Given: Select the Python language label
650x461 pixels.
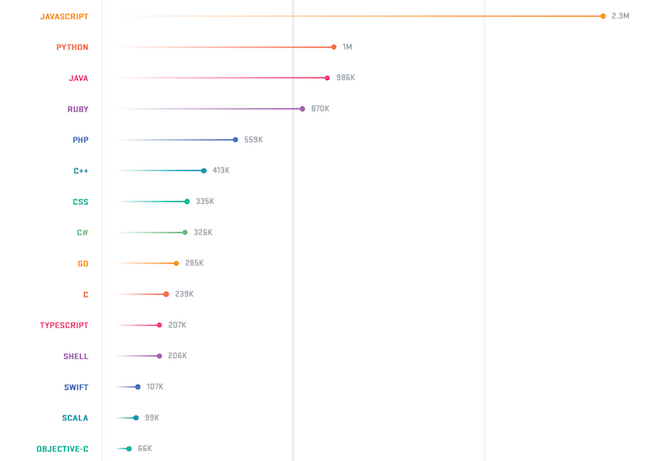Looking at the screenshot, I should click(x=72, y=47).
